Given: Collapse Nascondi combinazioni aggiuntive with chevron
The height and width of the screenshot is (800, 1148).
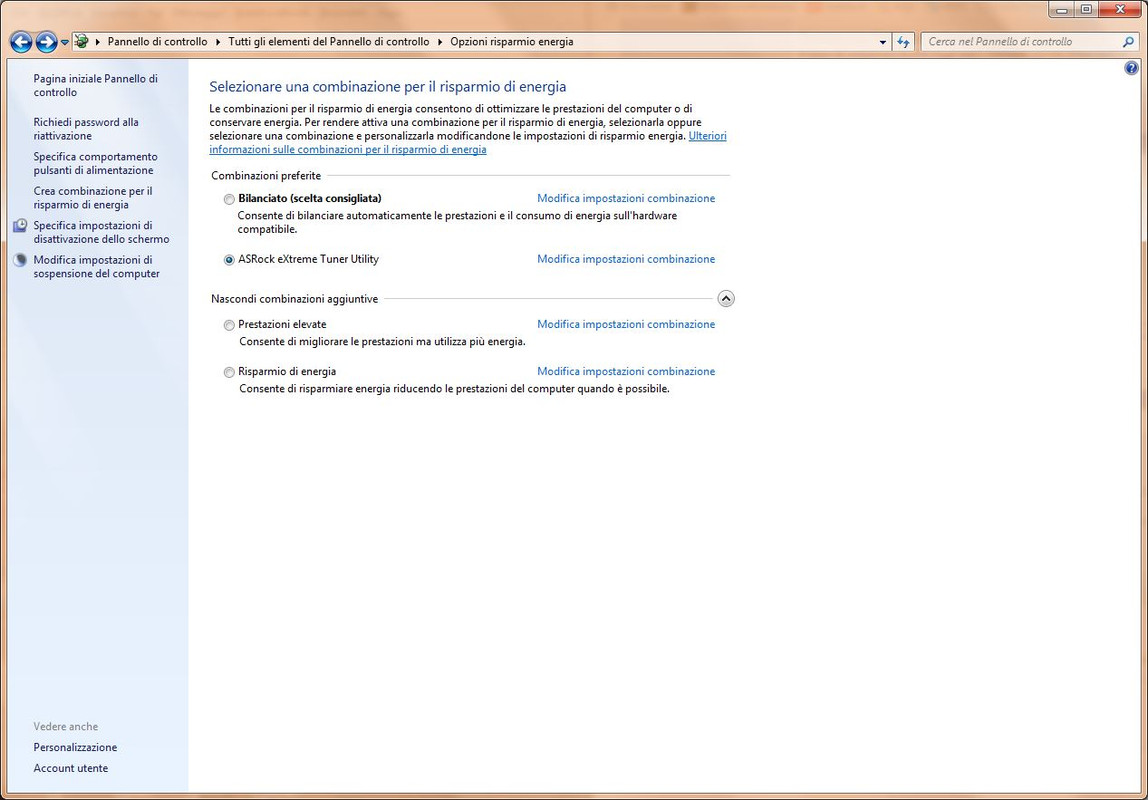Looking at the screenshot, I should pos(726,299).
